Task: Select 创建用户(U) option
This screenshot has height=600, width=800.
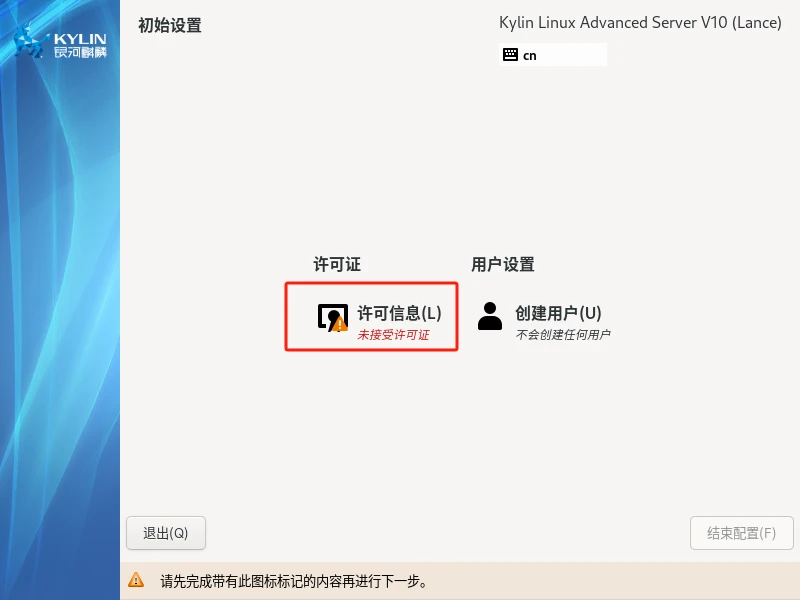Action: 558,313
